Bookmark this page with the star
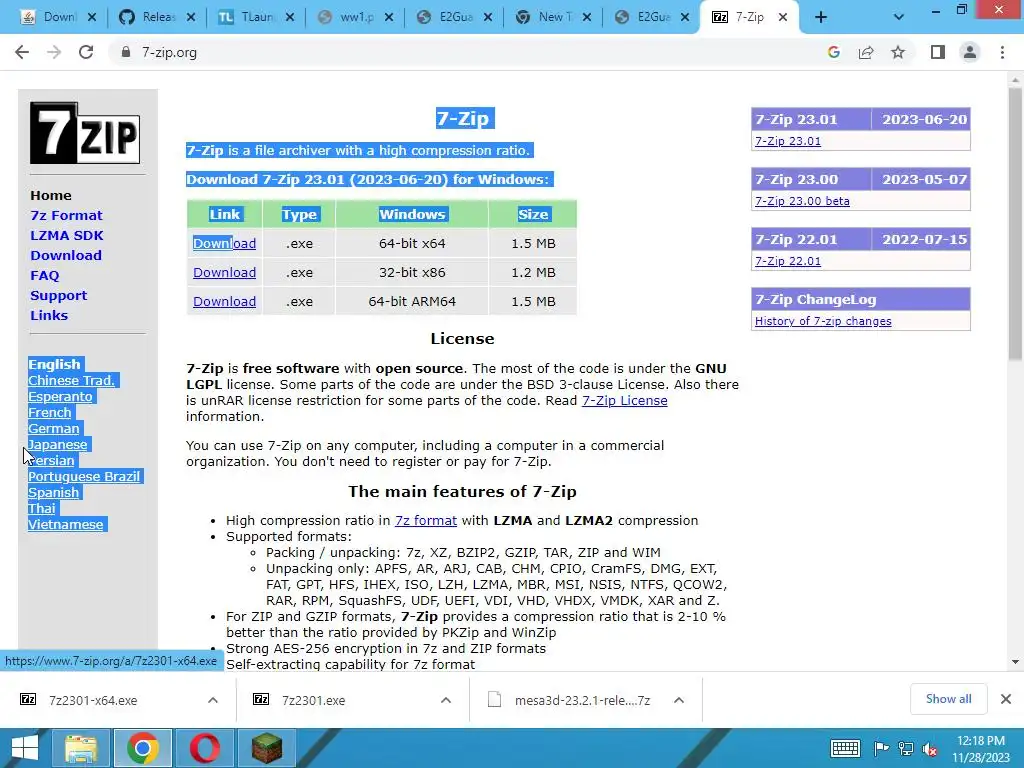1024x768 pixels. click(x=898, y=52)
